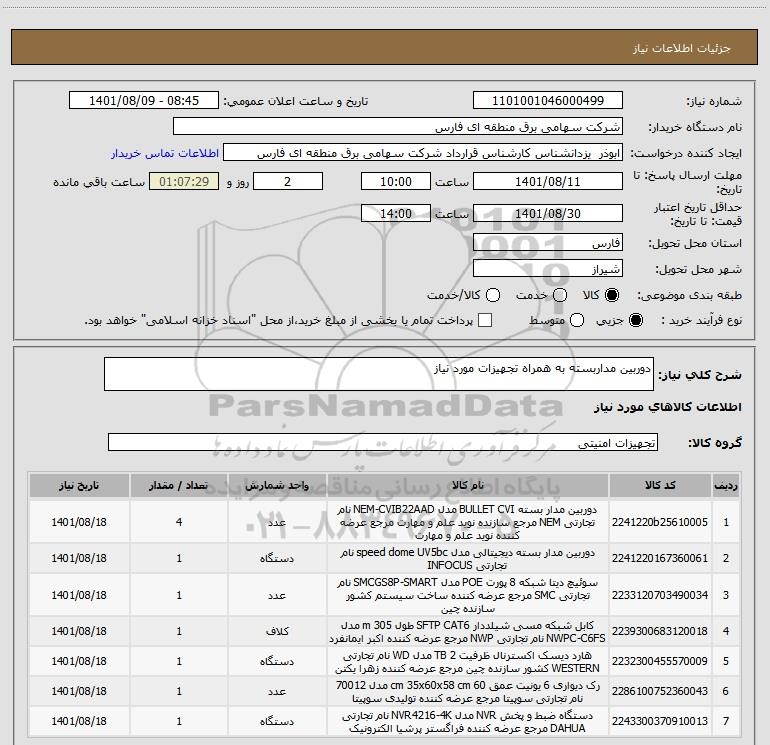
Task: Click item code 2286100752360043
Action: tap(660, 691)
